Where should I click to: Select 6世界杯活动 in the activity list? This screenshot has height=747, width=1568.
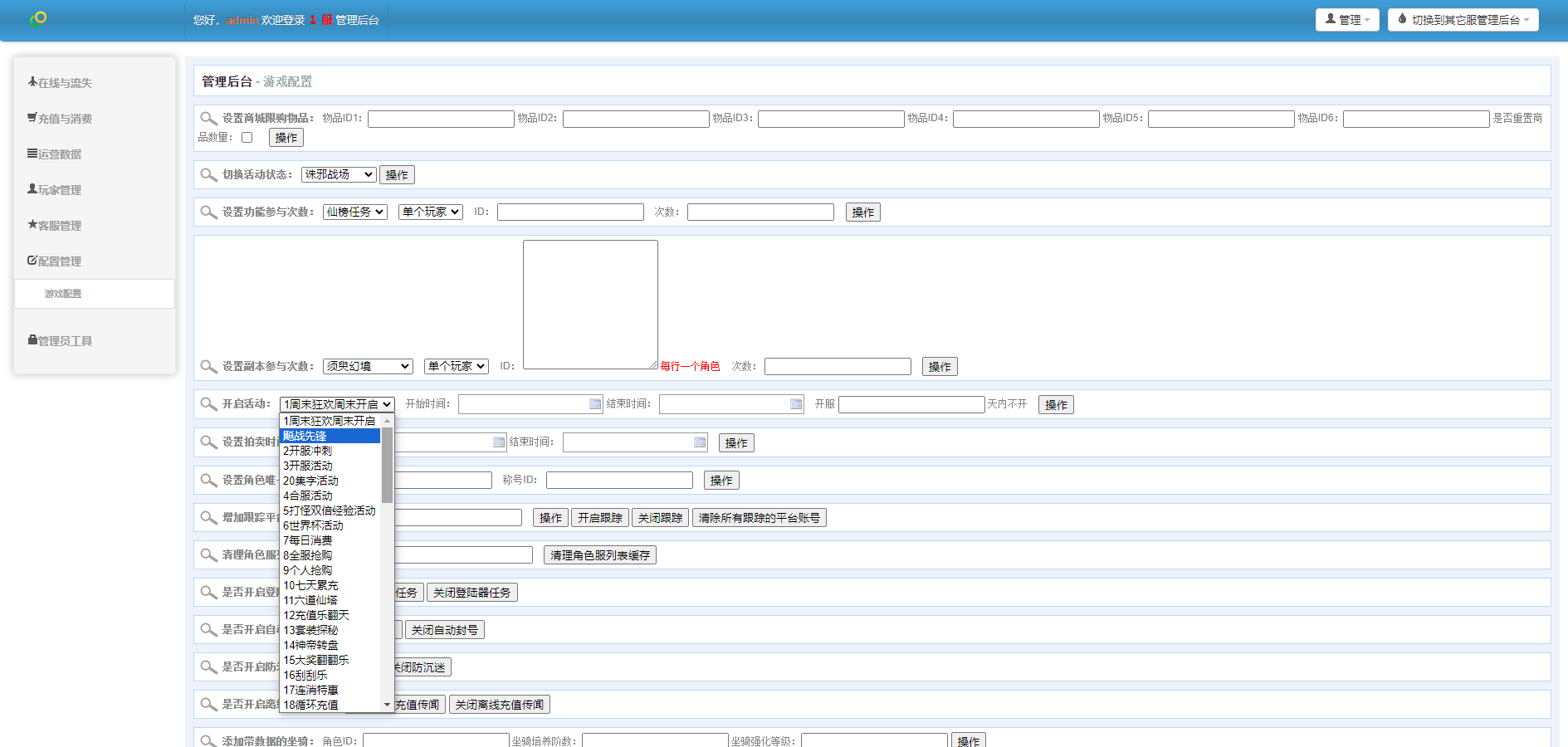coord(313,525)
